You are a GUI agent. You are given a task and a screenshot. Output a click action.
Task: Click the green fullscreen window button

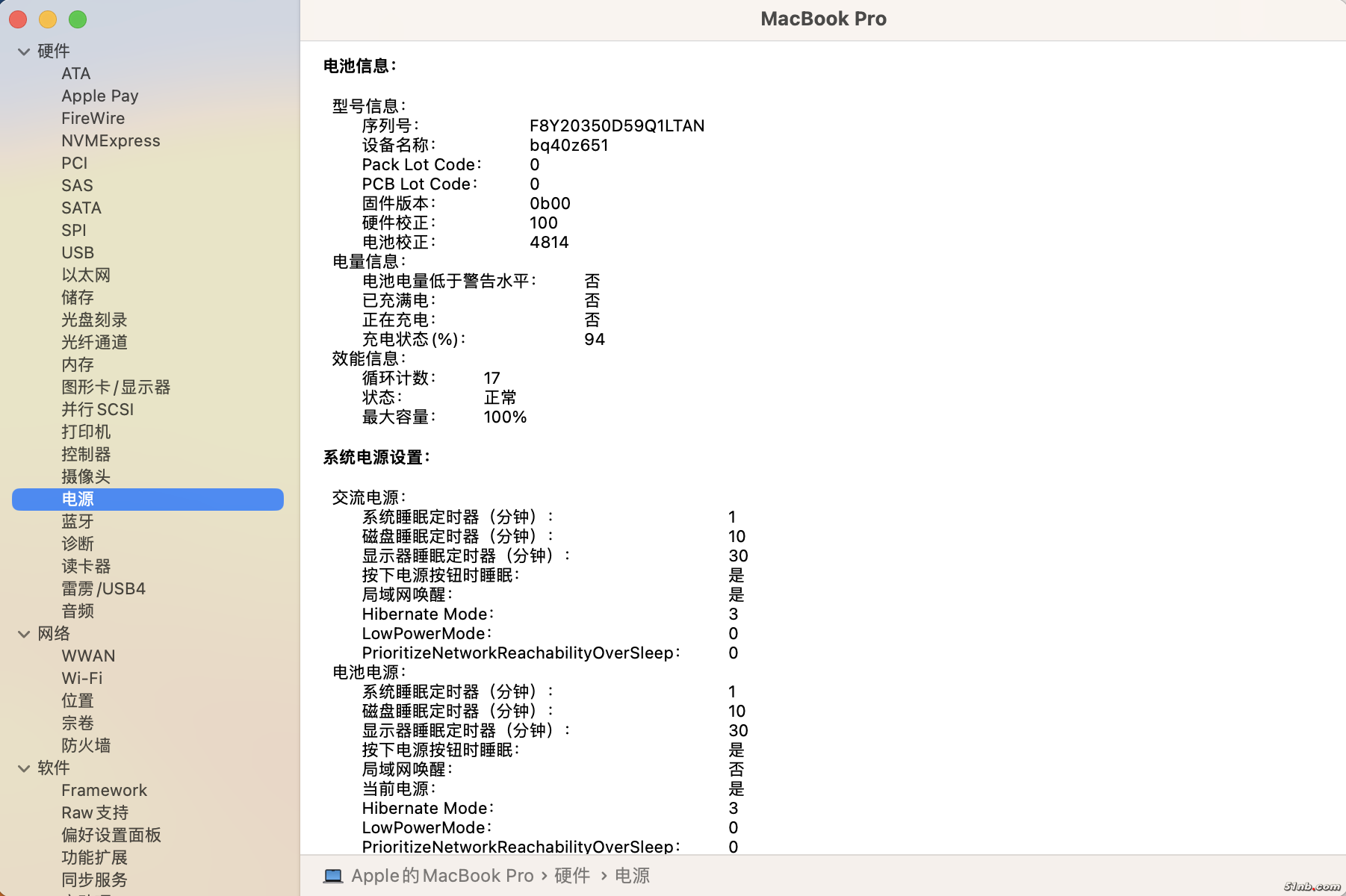tap(78, 19)
